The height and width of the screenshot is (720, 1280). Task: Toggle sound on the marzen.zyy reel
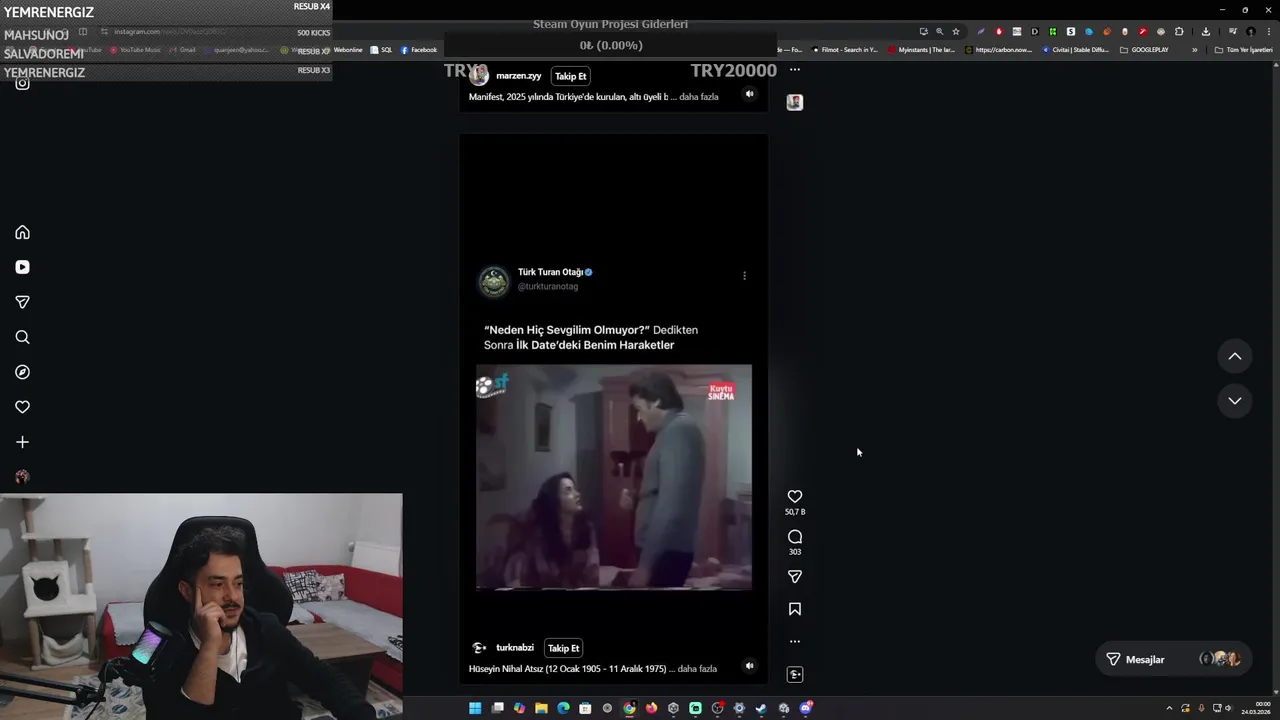[x=749, y=93]
